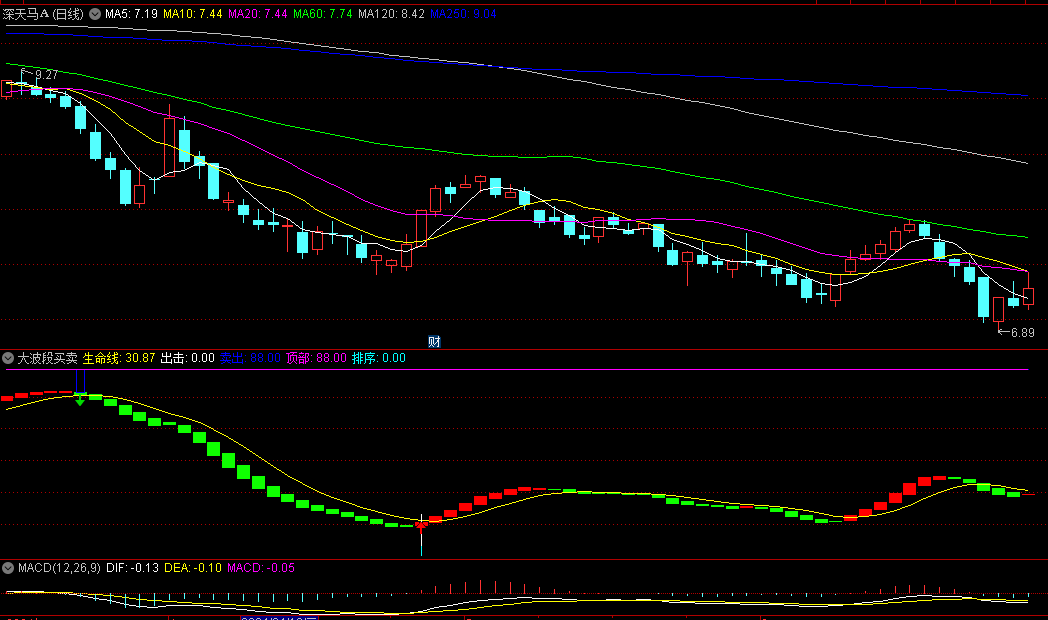This screenshot has width=1048, height=620.
Task: Click the MA20: 7.44 label
Action: [x=257, y=14]
